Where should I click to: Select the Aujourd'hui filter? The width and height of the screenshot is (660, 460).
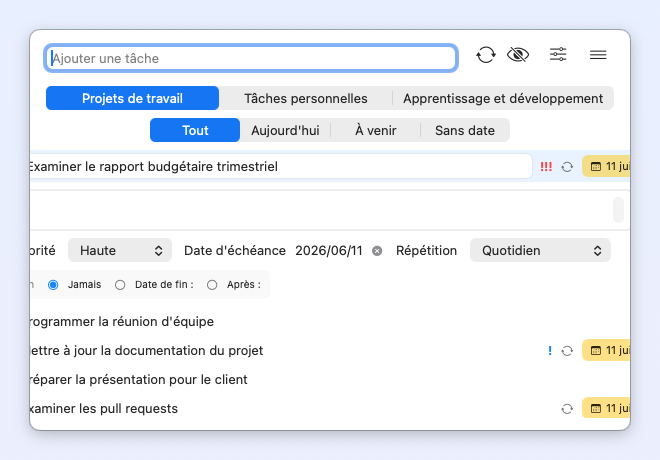tap(285, 130)
